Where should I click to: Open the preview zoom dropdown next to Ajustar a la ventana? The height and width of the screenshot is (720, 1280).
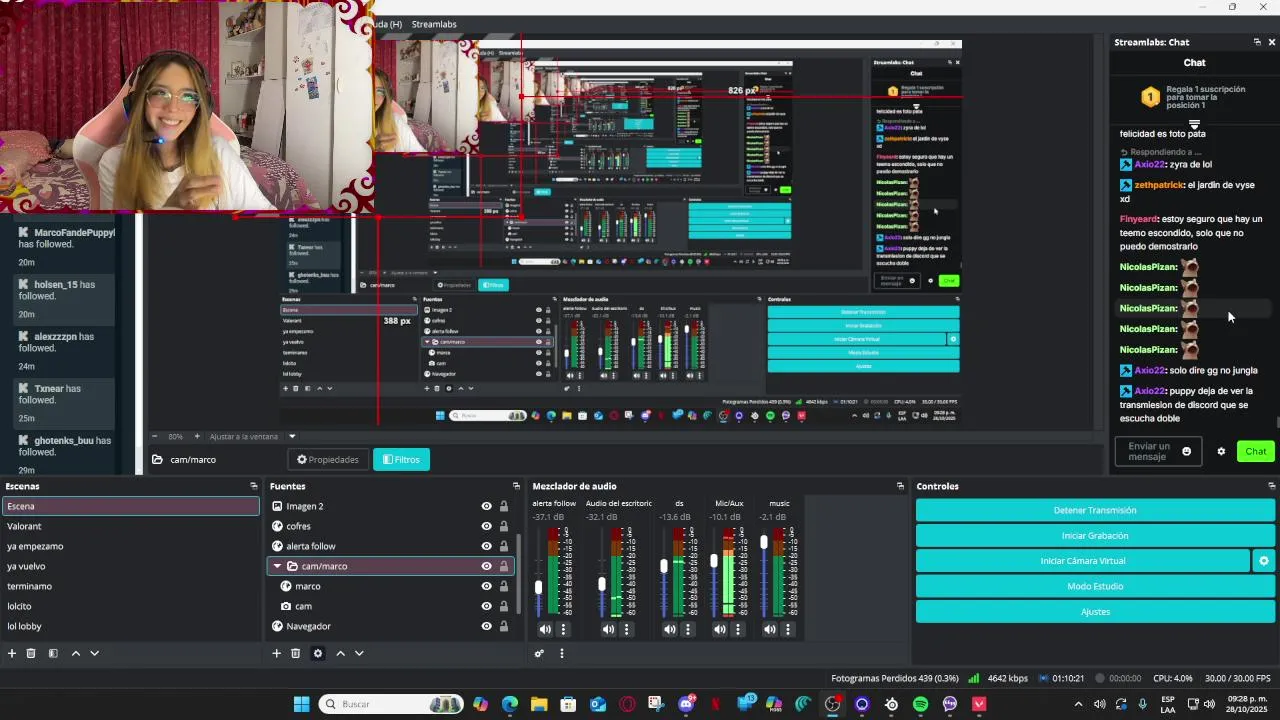pos(292,436)
